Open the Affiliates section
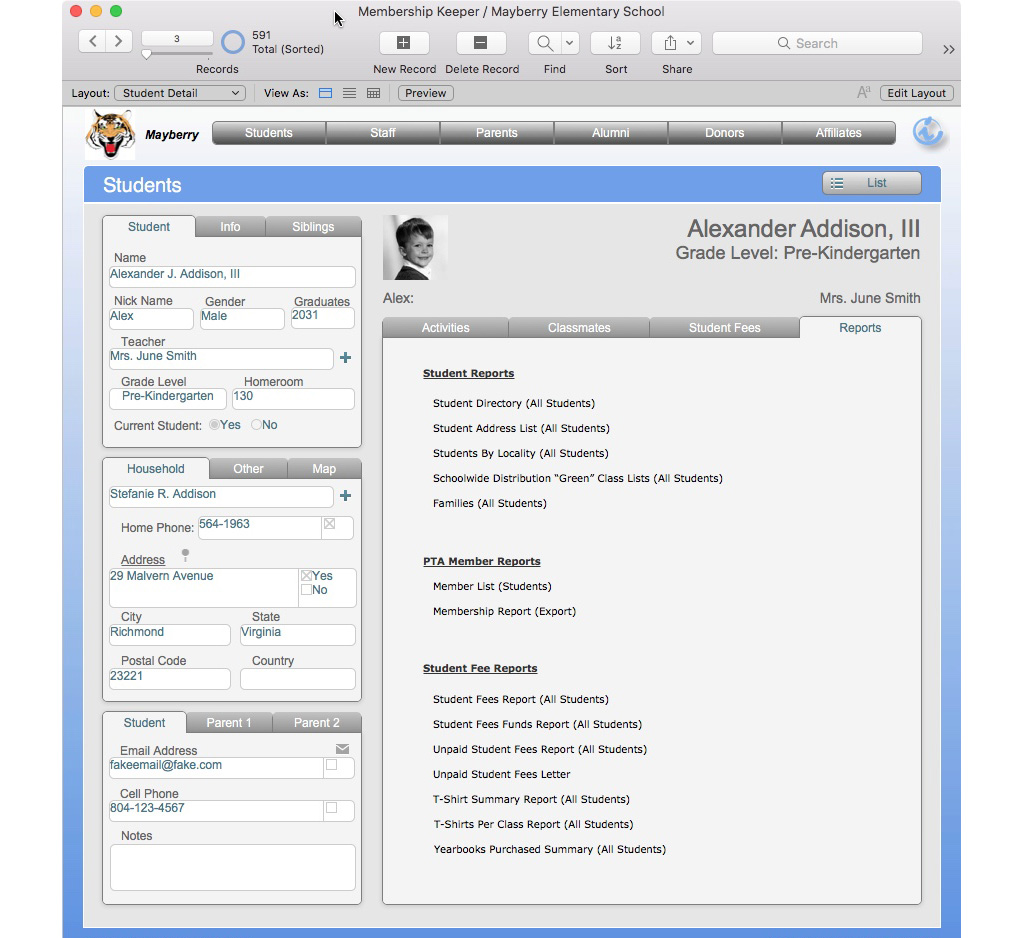Screen dimensions: 1023x938 [838, 133]
